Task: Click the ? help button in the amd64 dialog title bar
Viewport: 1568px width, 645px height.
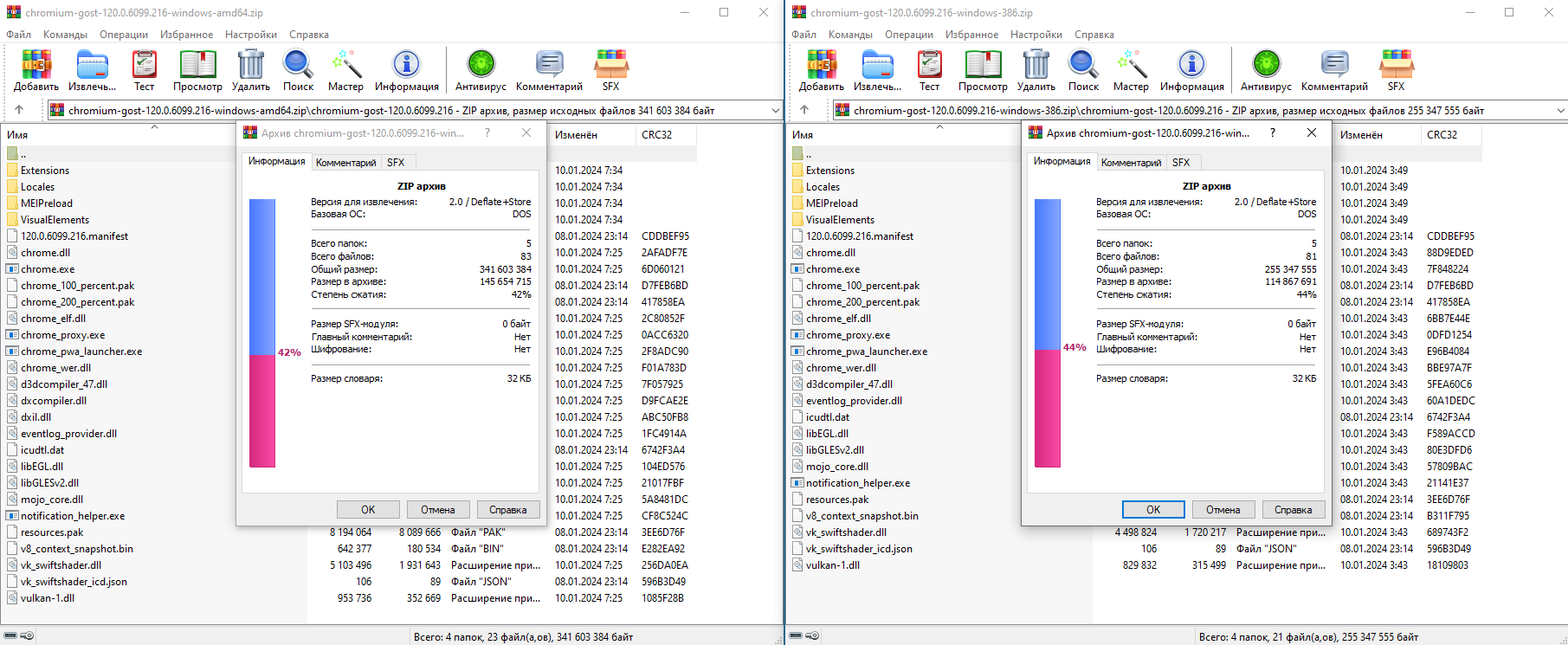Action: (487, 132)
